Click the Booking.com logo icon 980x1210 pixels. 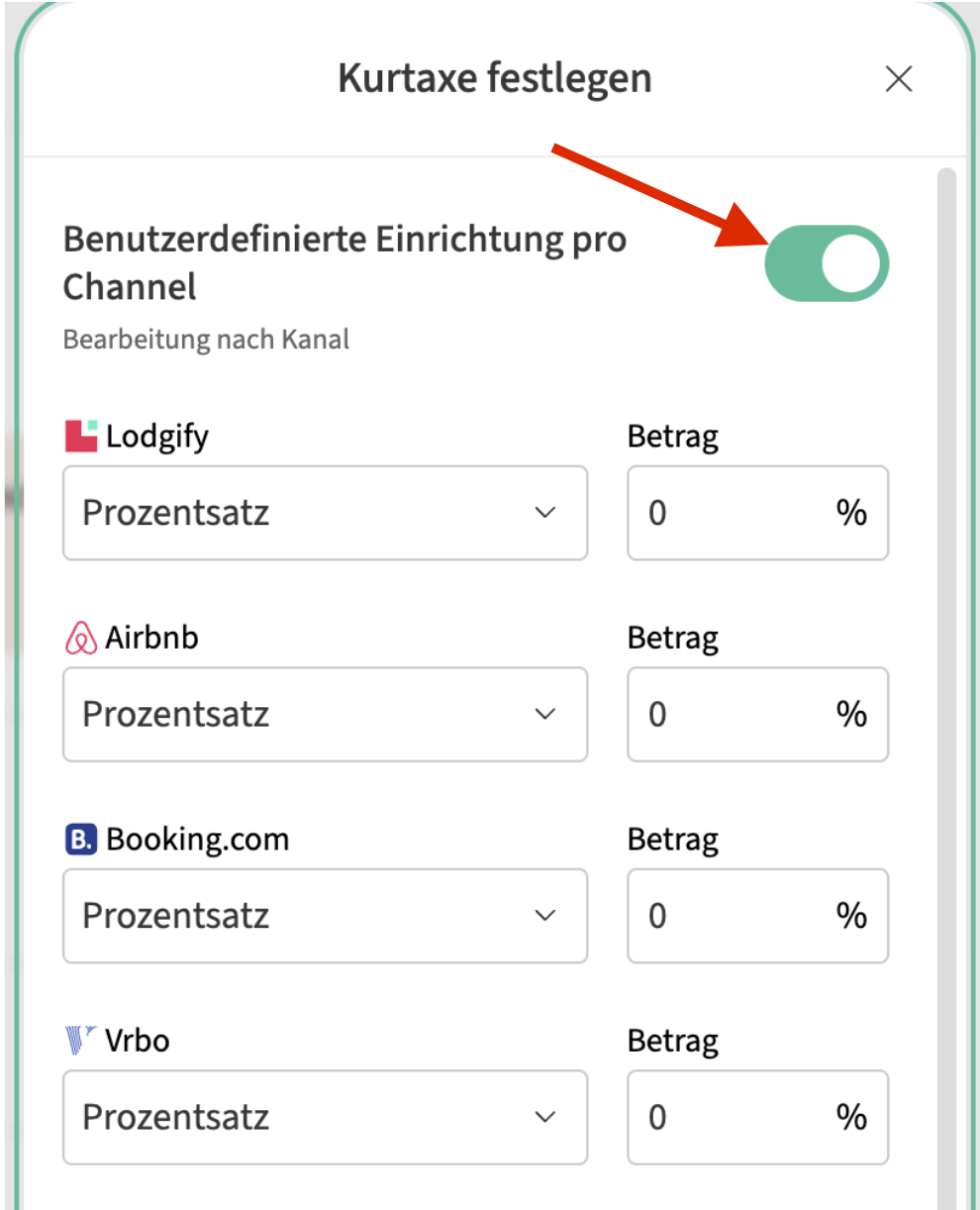point(81,840)
